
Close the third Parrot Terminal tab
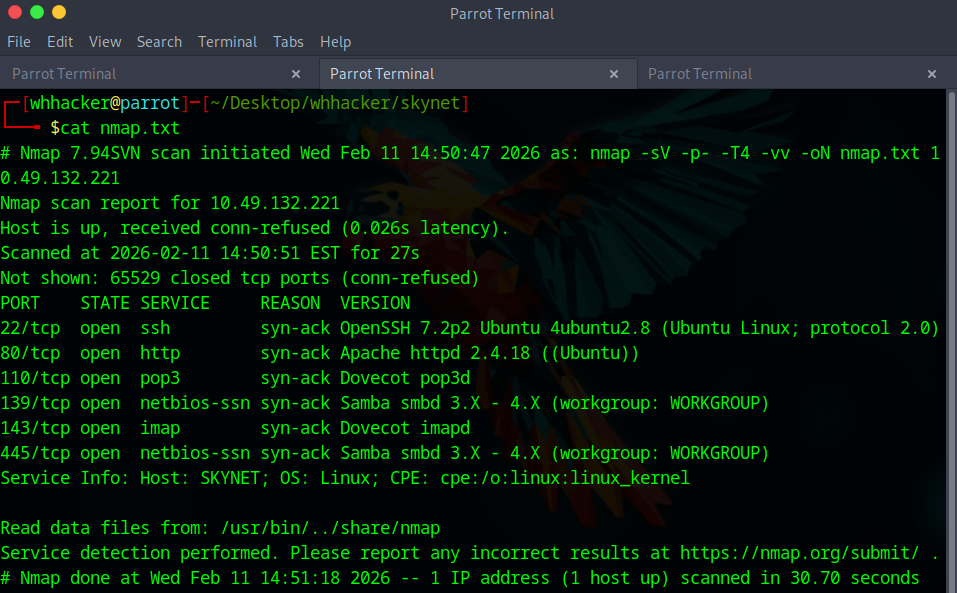932,74
